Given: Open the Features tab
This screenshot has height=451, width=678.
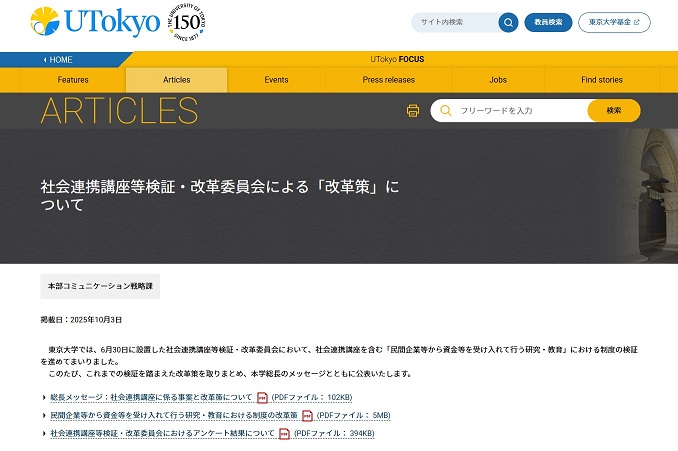Looking at the screenshot, I should (73, 80).
